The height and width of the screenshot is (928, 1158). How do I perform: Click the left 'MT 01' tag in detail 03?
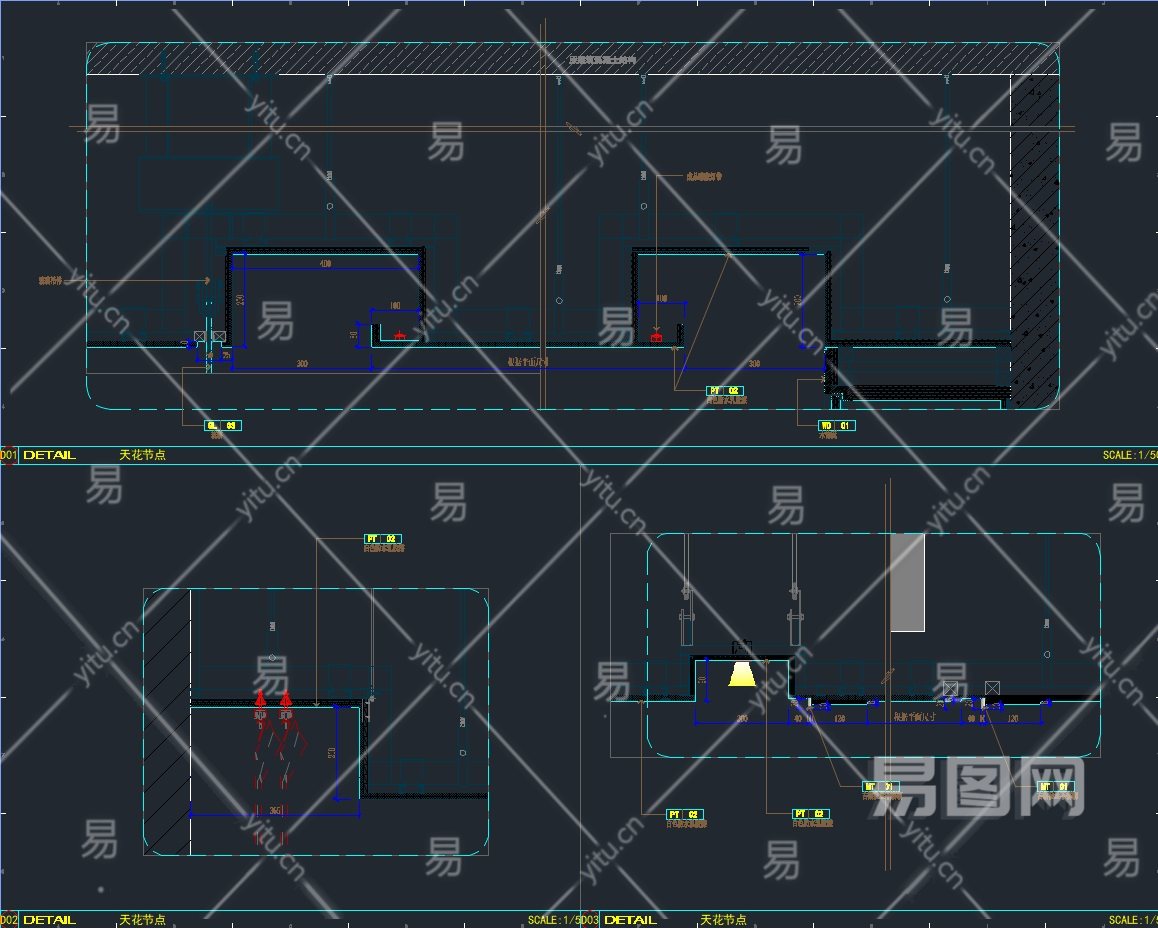coord(880,786)
